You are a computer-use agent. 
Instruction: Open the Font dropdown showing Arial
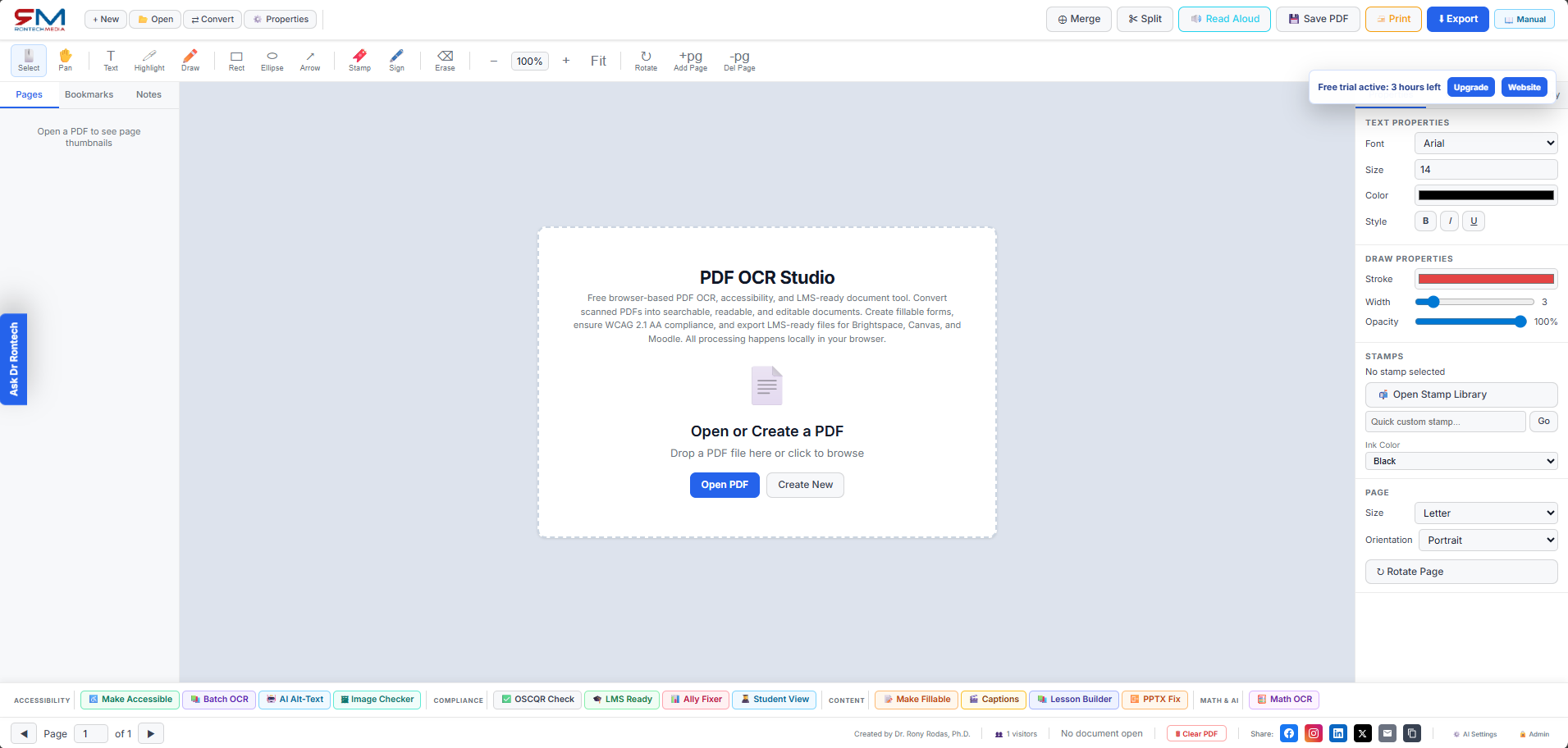[x=1486, y=143]
